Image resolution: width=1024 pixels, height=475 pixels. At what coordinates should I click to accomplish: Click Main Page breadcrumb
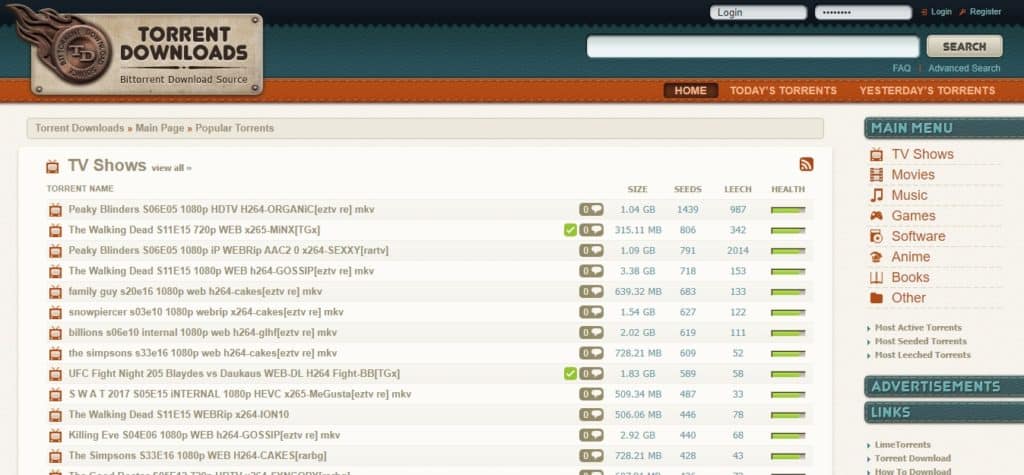159,128
